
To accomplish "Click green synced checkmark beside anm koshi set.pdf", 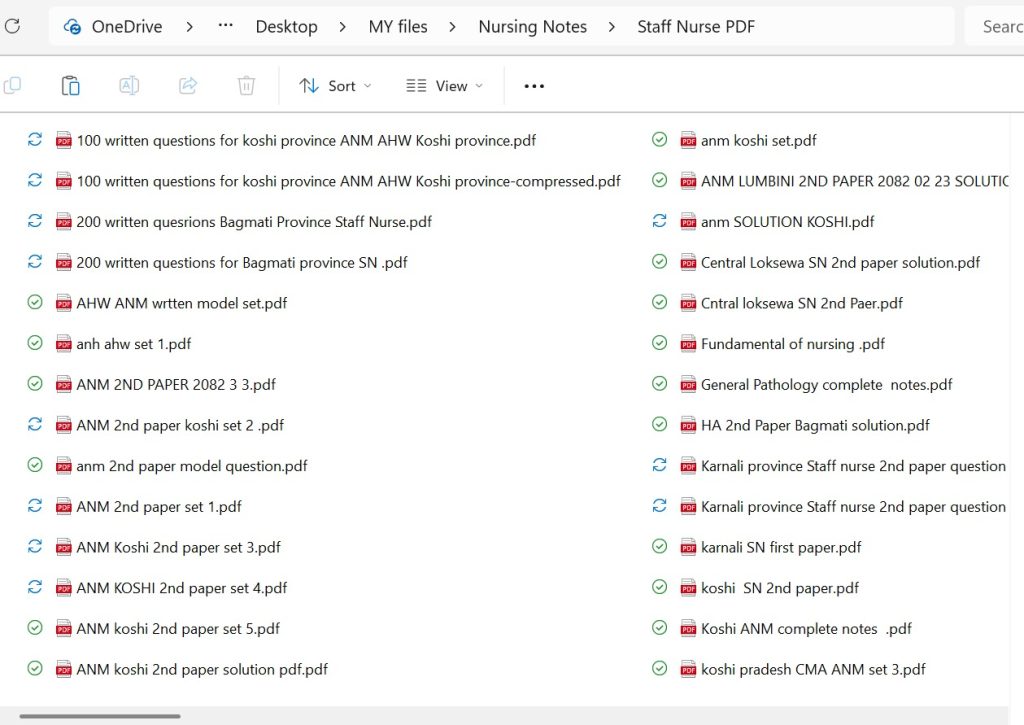I will click(x=659, y=140).
